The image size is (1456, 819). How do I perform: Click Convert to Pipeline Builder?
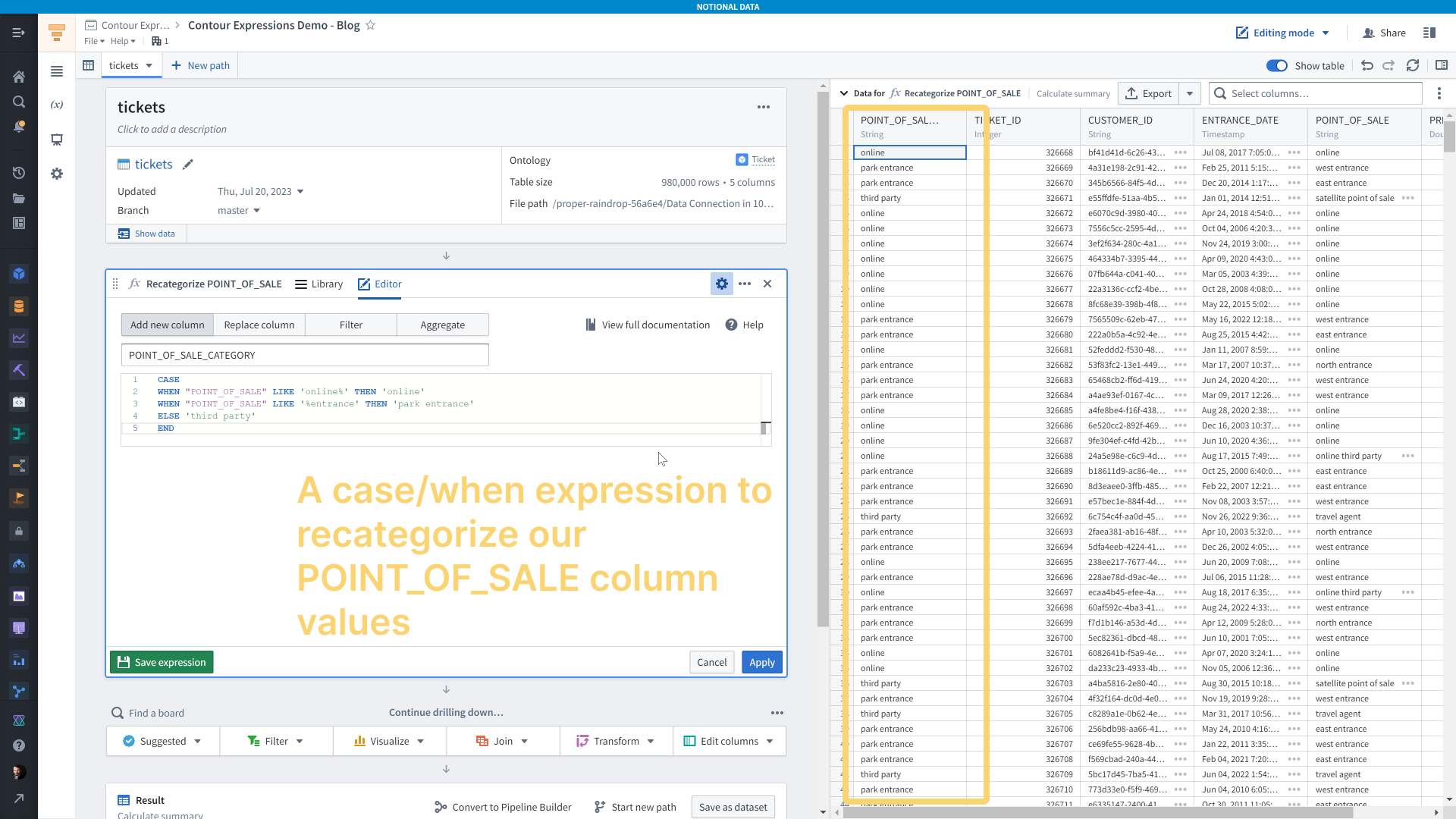[x=504, y=807]
